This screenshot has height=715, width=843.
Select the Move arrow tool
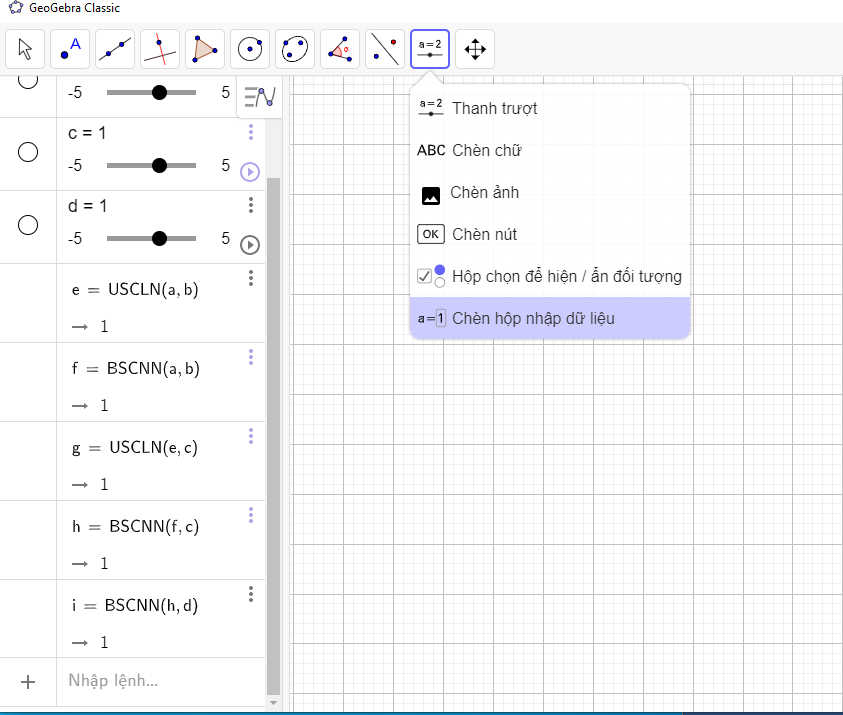25,48
